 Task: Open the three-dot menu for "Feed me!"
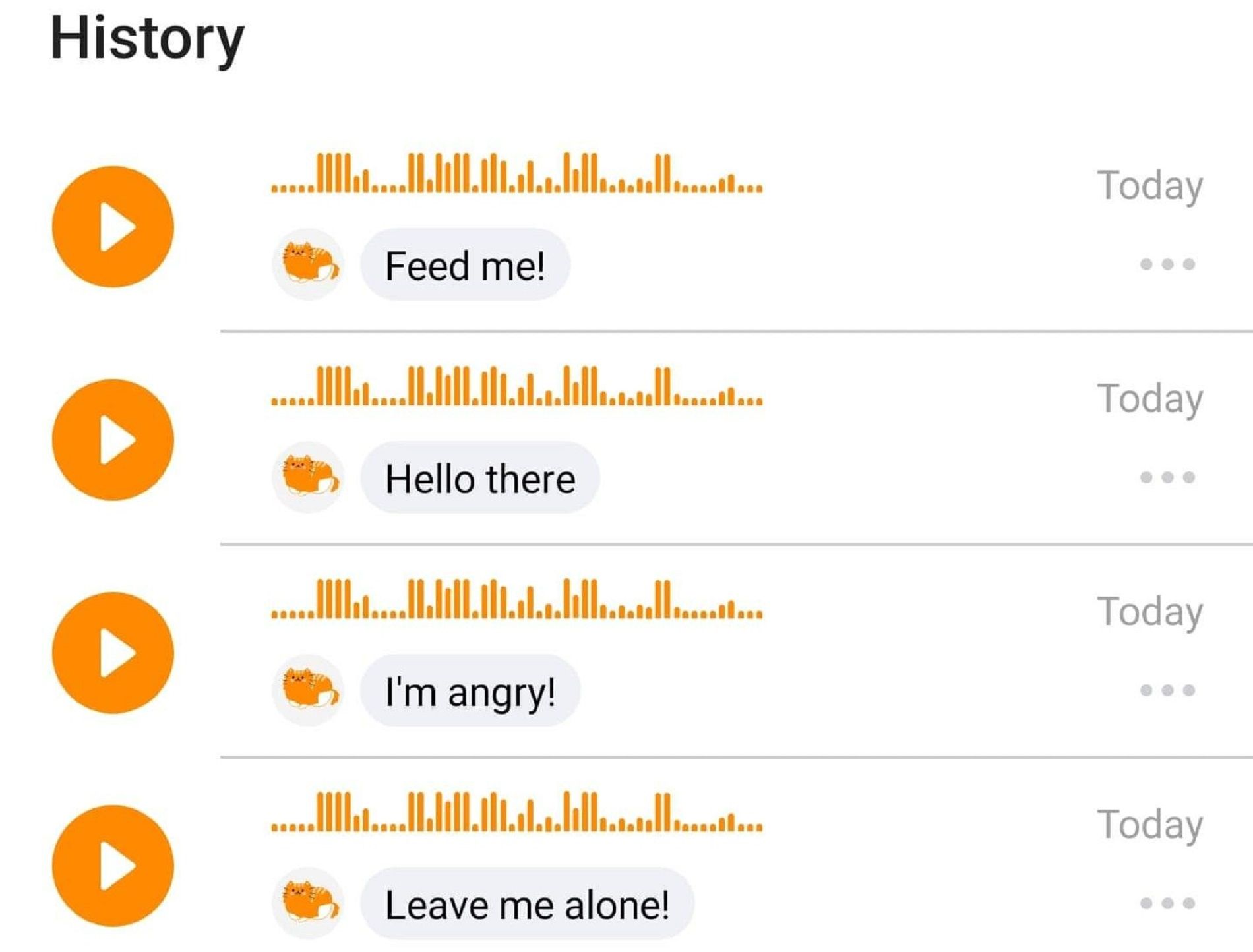coord(1167,264)
